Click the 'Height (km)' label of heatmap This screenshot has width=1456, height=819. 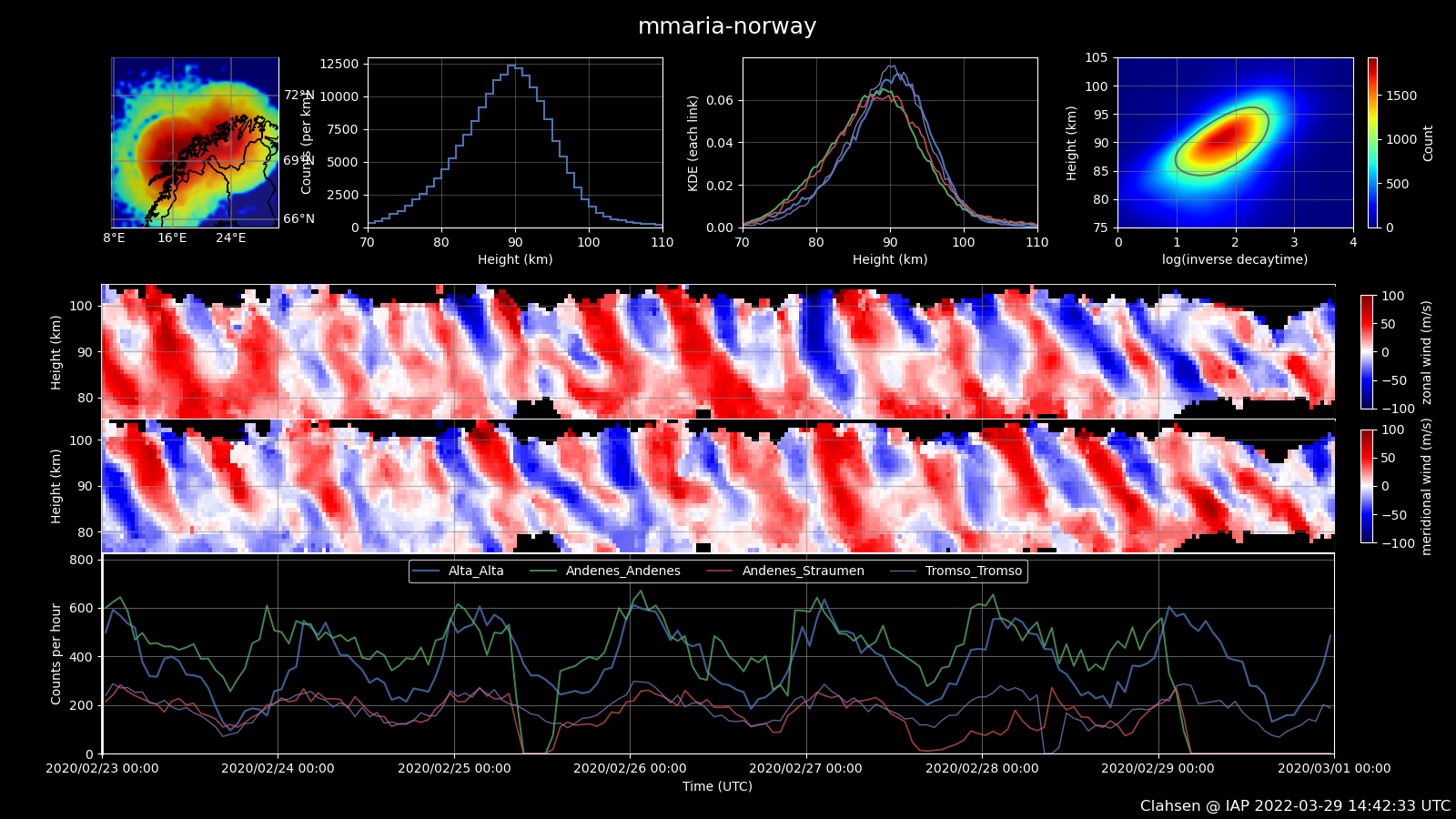pos(1072,143)
